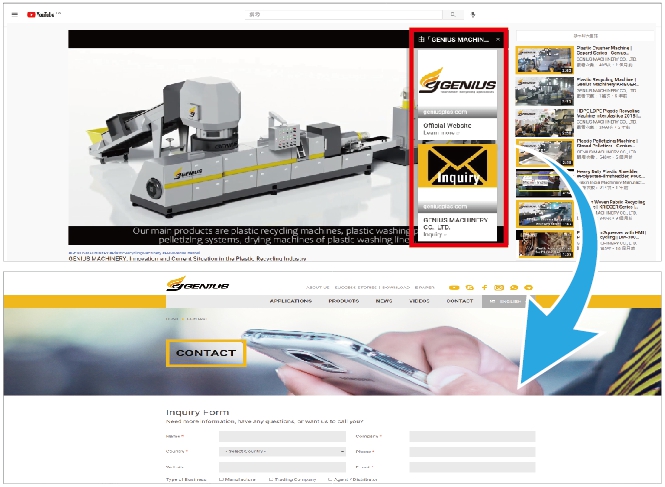Image resolution: width=665 pixels, height=487 pixels.
Task: Open Heavy Duty Plastic Shredder video thumbnail
Action: point(545,183)
